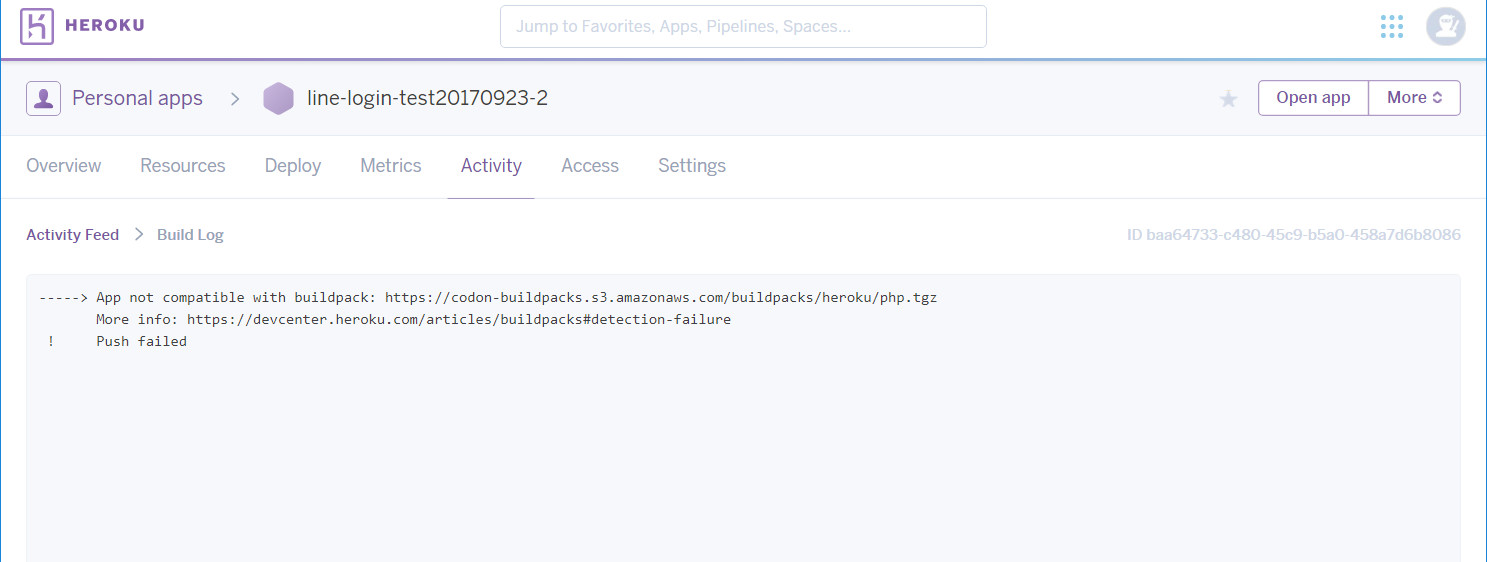
Task: Focus the Jump to Favorites search box
Action: tap(743, 26)
